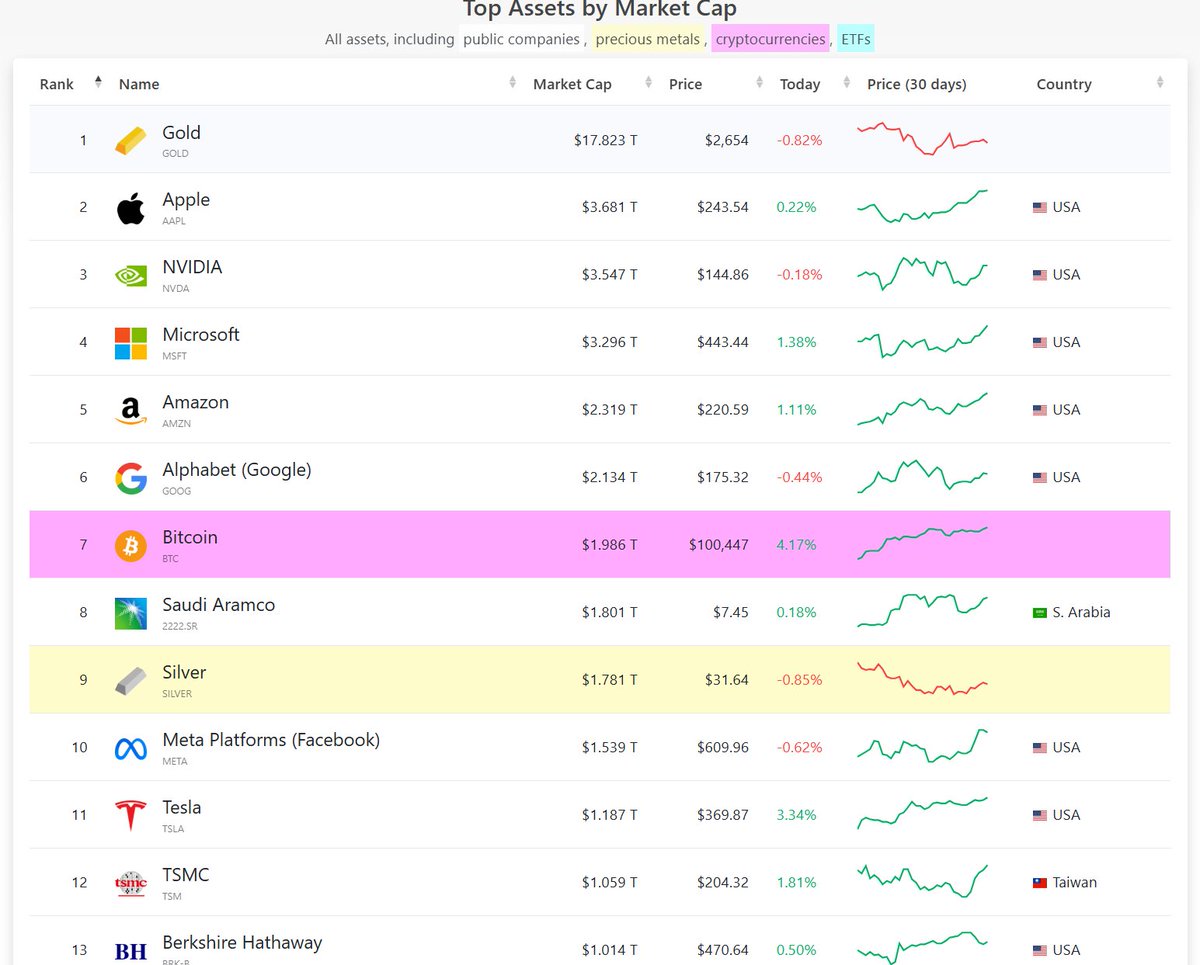Screen dimensions: 1200x965
Task: Click the USA flag in Alphabet row
Action: [x=1040, y=478]
